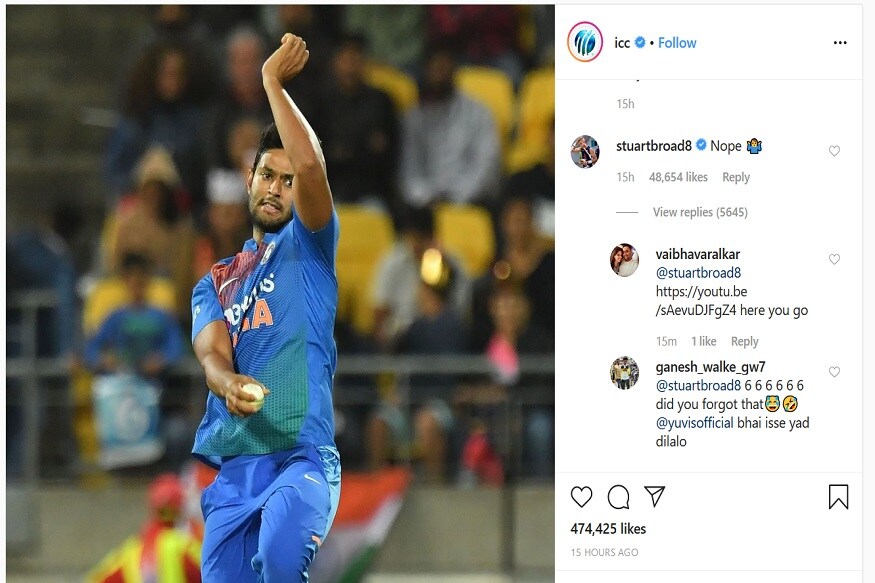
Task: View the 474,425 likes list
Action: 608,529
